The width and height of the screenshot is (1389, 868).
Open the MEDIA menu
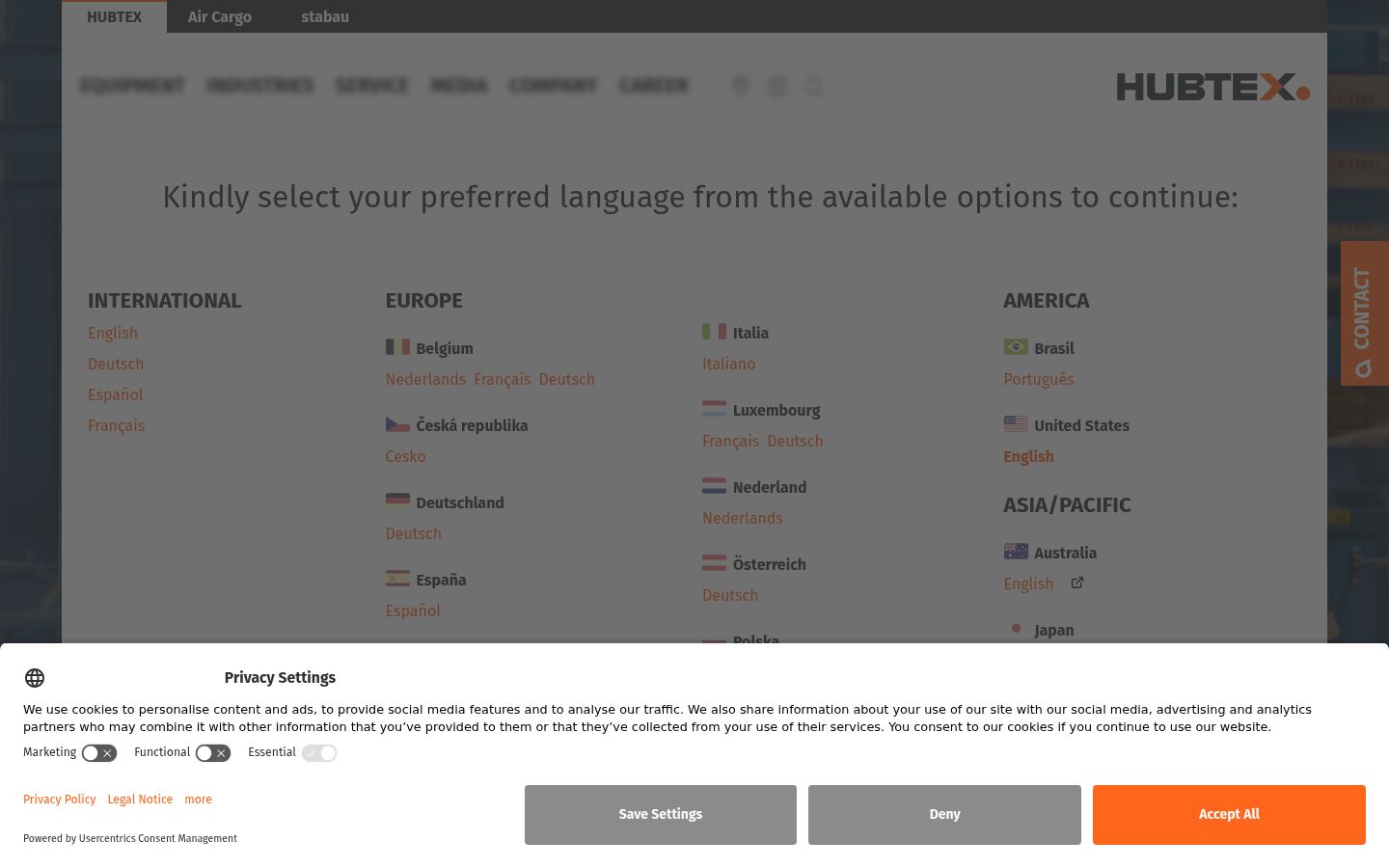click(459, 86)
